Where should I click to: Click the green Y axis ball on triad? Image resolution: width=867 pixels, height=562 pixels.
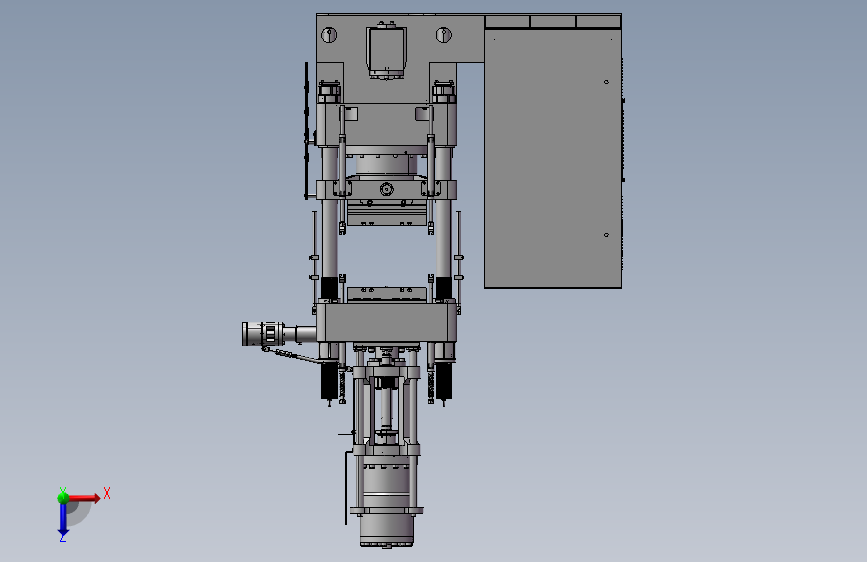(x=63, y=498)
